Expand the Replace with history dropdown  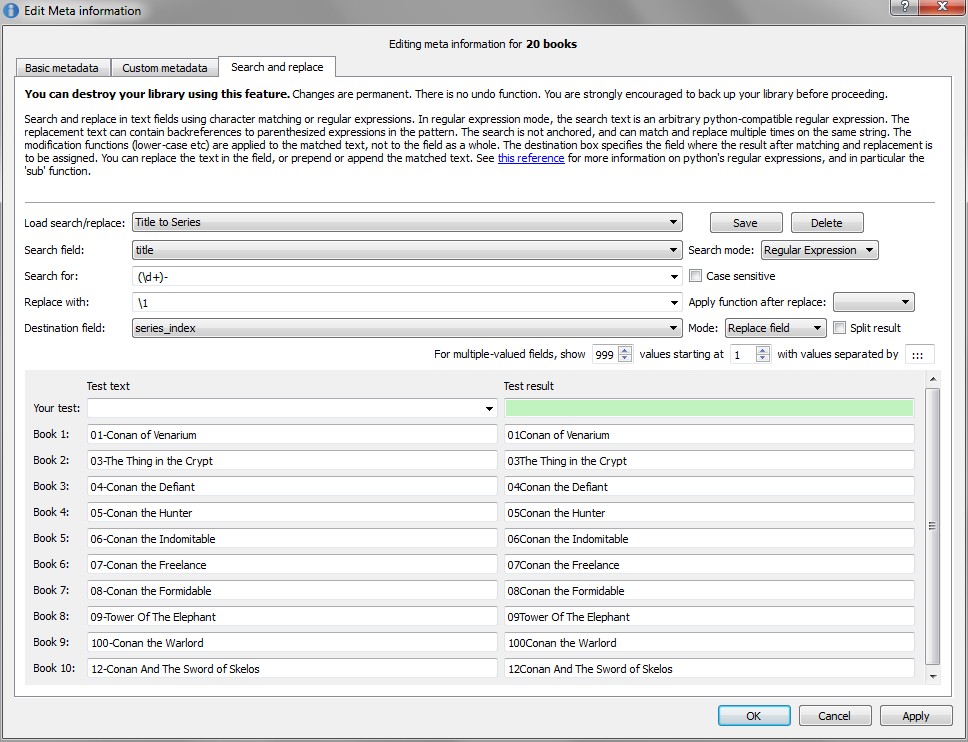click(674, 302)
